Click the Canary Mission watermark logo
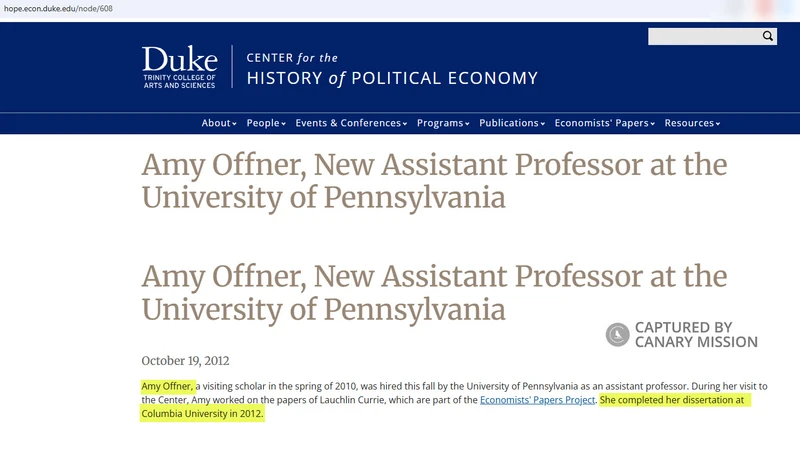Viewport: 800px width, 454px height. pyautogui.click(x=617, y=335)
